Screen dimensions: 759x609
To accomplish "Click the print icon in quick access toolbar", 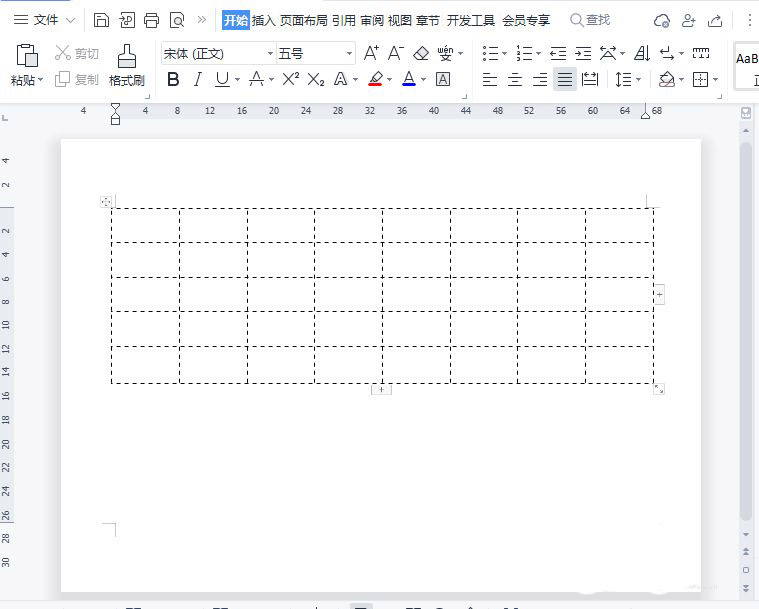I will [151, 20].
